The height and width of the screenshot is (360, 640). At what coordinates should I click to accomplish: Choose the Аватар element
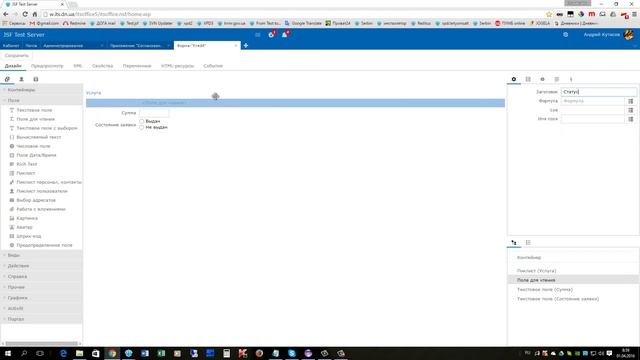(24, 227)
